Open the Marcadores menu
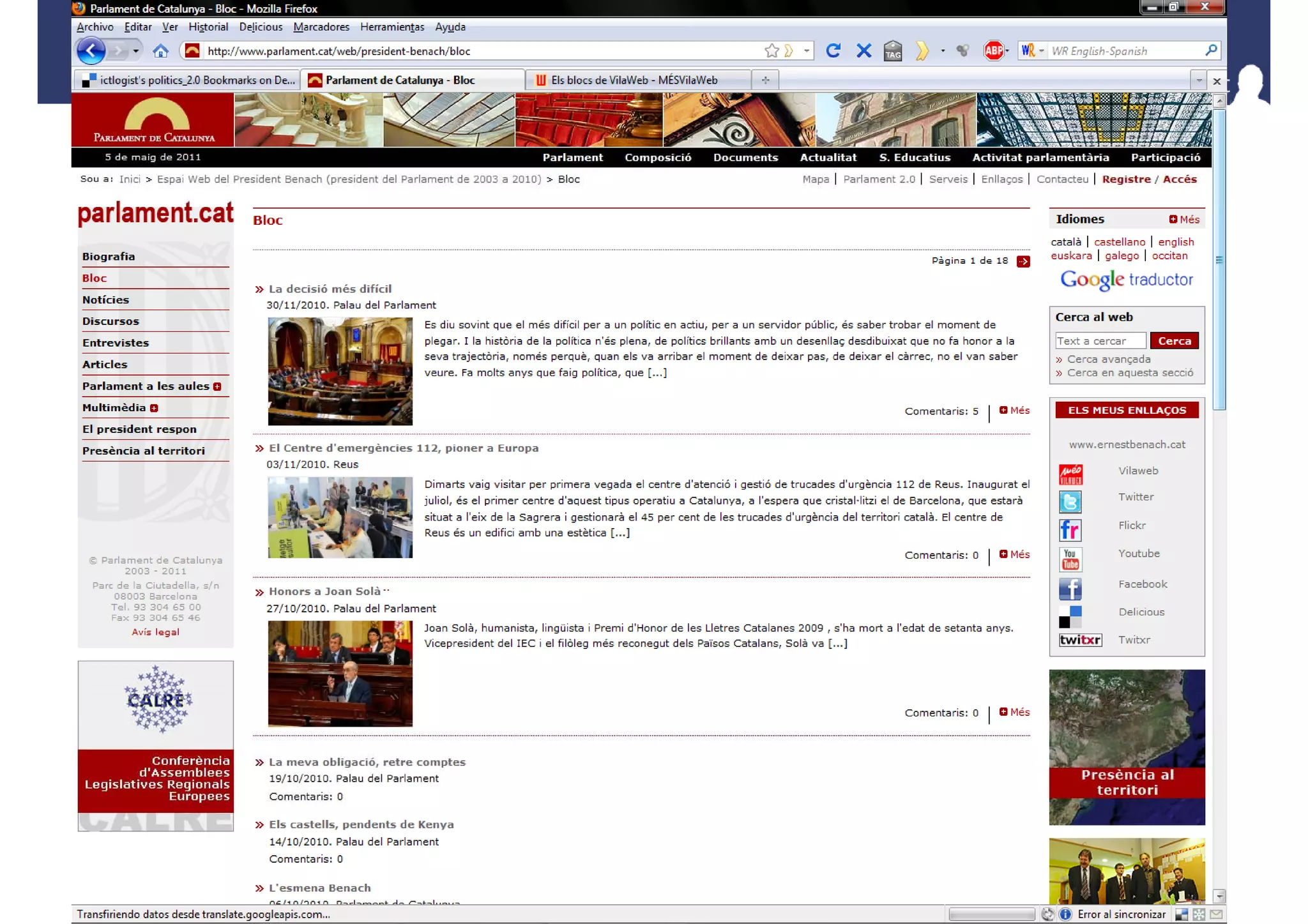Image resolution: width=1308 pixels, height=924 pixels. tap(321, 27)
